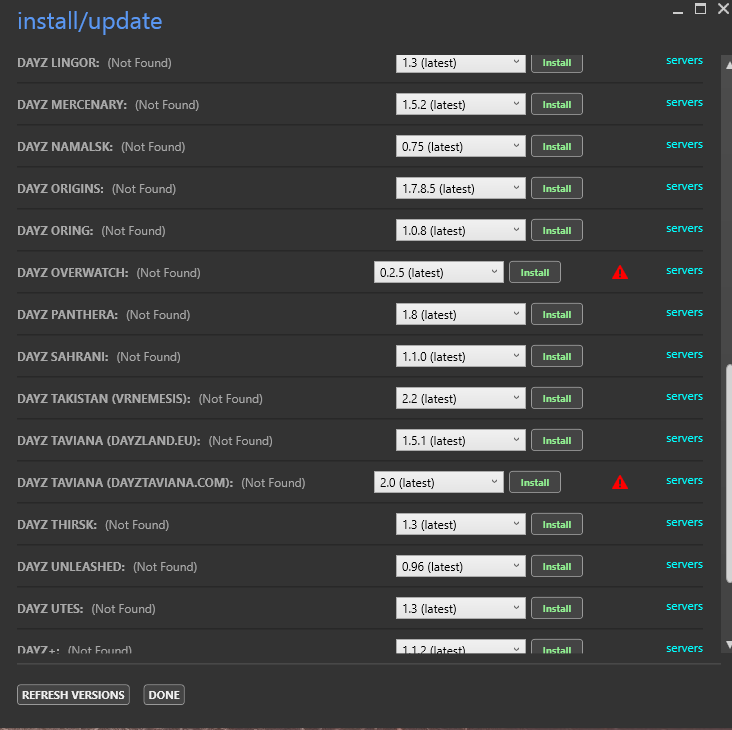Click the scrollbar down arrow
732x730 pixels.
(x=729, y=645)
